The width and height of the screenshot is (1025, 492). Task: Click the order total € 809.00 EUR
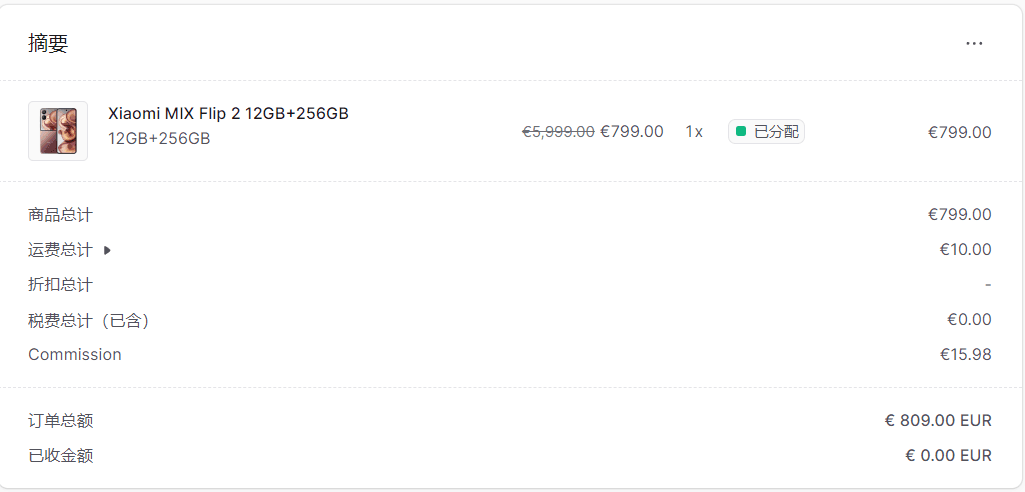click(x=938, y=421)
